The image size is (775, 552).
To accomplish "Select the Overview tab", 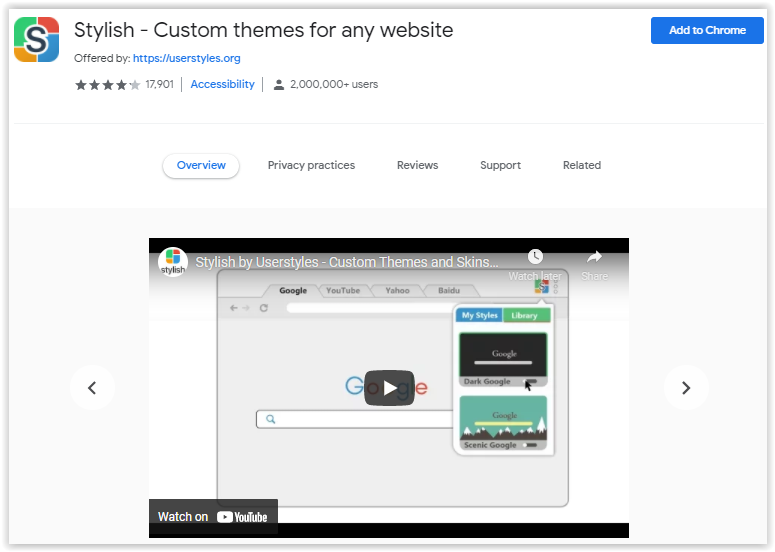I will click(x=201, y=166).
